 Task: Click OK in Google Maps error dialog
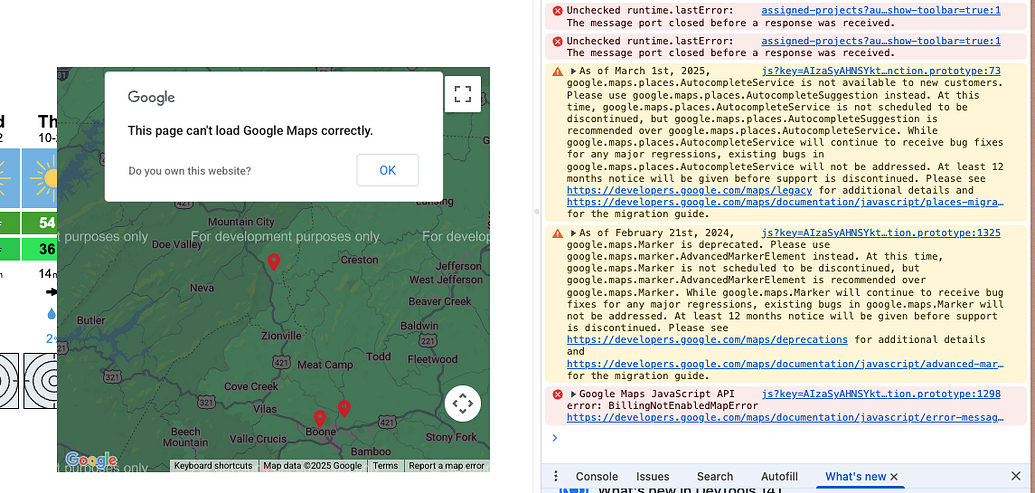(x=387, y=170)
